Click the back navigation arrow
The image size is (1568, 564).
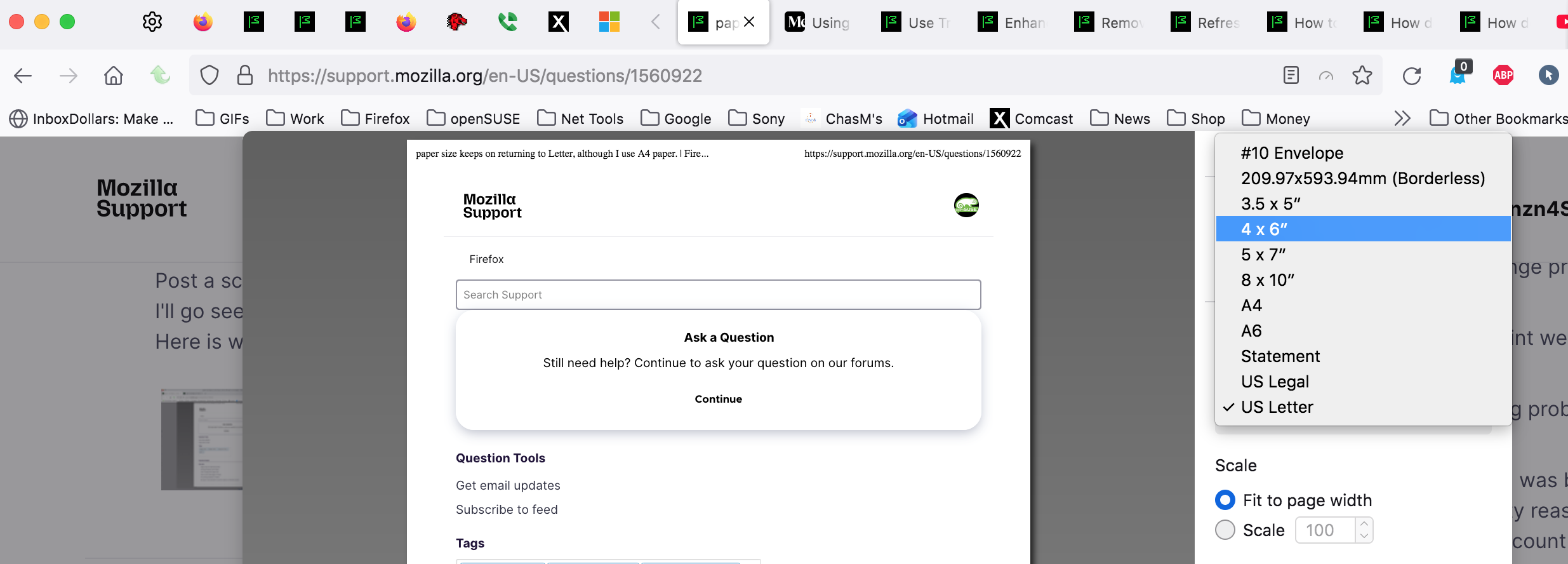pyautogui.click(x=23, y=76)
